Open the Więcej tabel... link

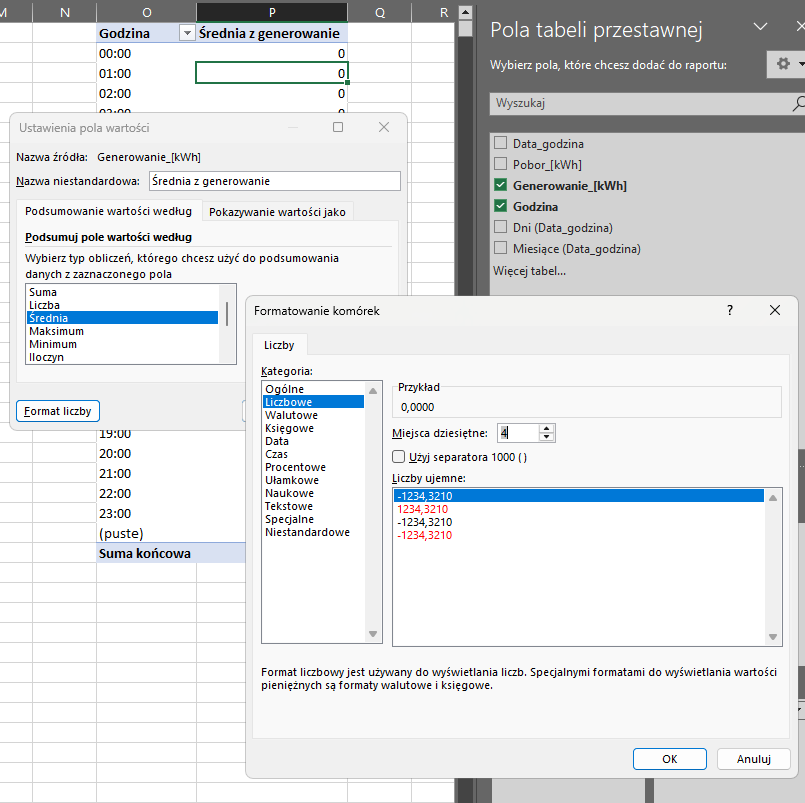[529, 270]
